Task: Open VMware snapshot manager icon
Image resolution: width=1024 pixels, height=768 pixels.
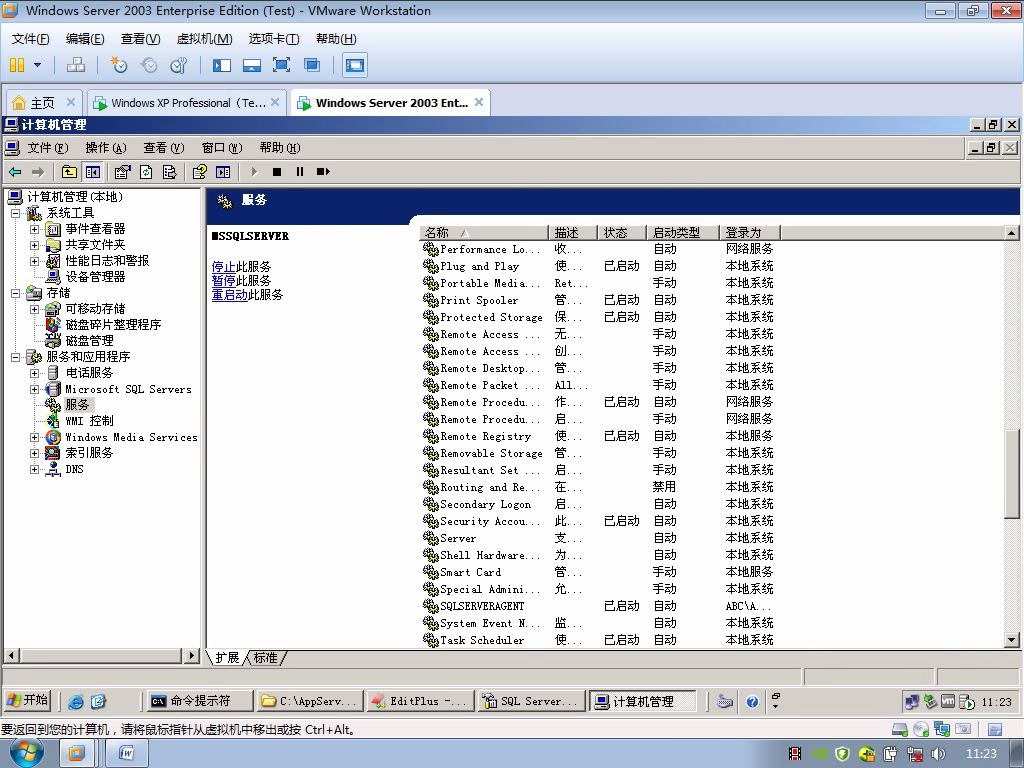Action: [x=178, y=65]
